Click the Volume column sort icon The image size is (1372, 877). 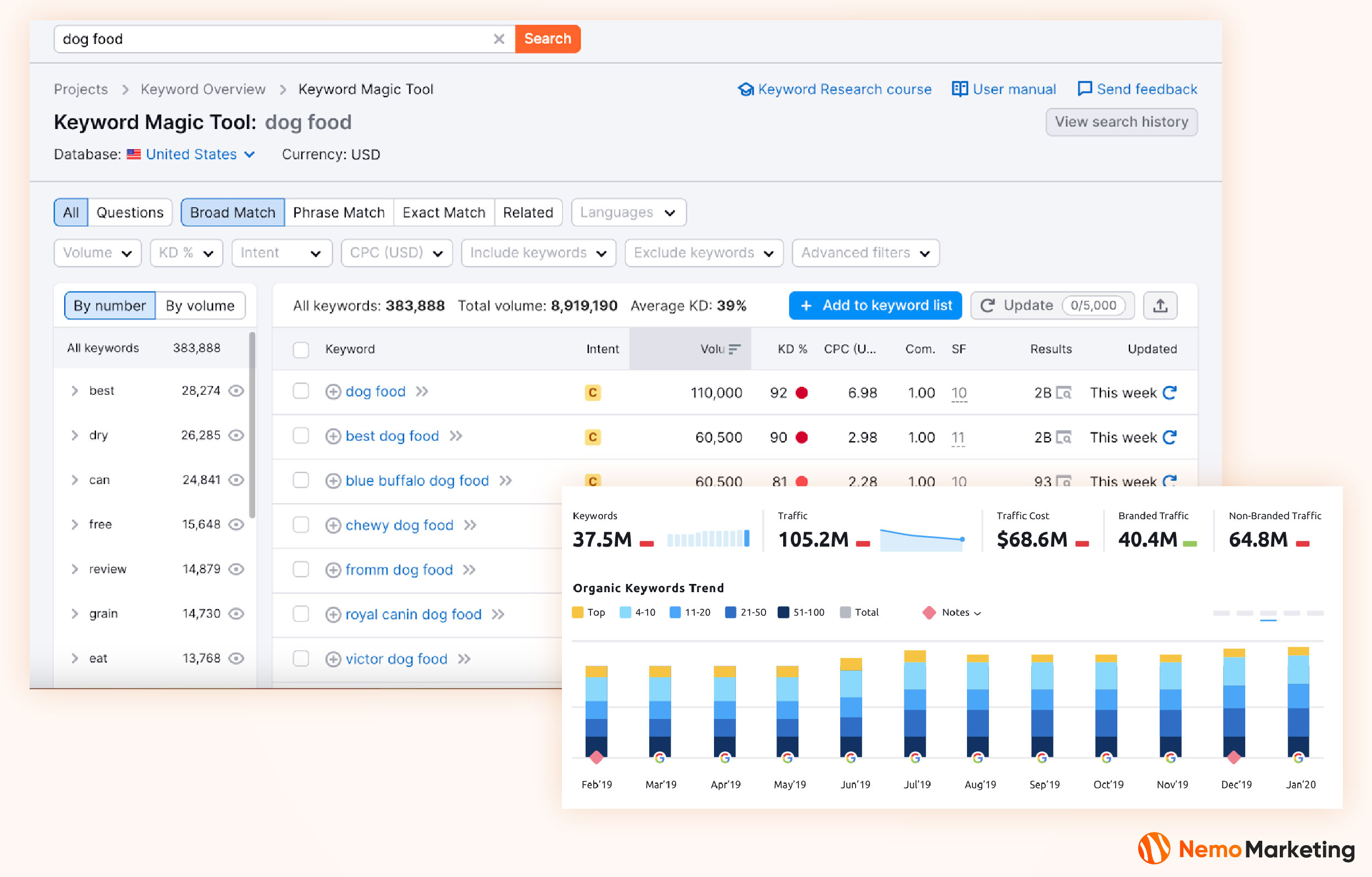click(734, 348)
